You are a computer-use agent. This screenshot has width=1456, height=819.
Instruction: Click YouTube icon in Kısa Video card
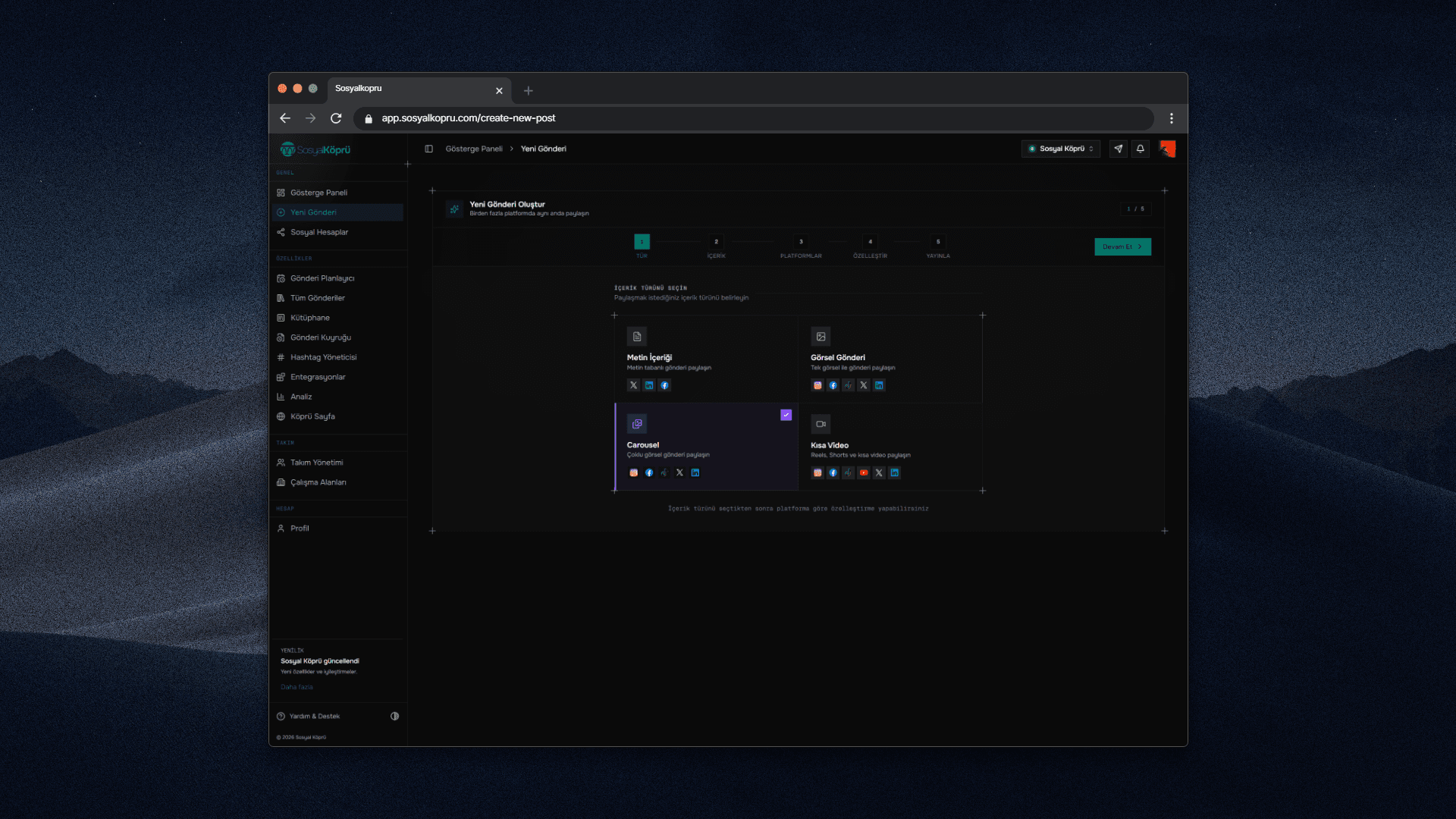(864, 472)
